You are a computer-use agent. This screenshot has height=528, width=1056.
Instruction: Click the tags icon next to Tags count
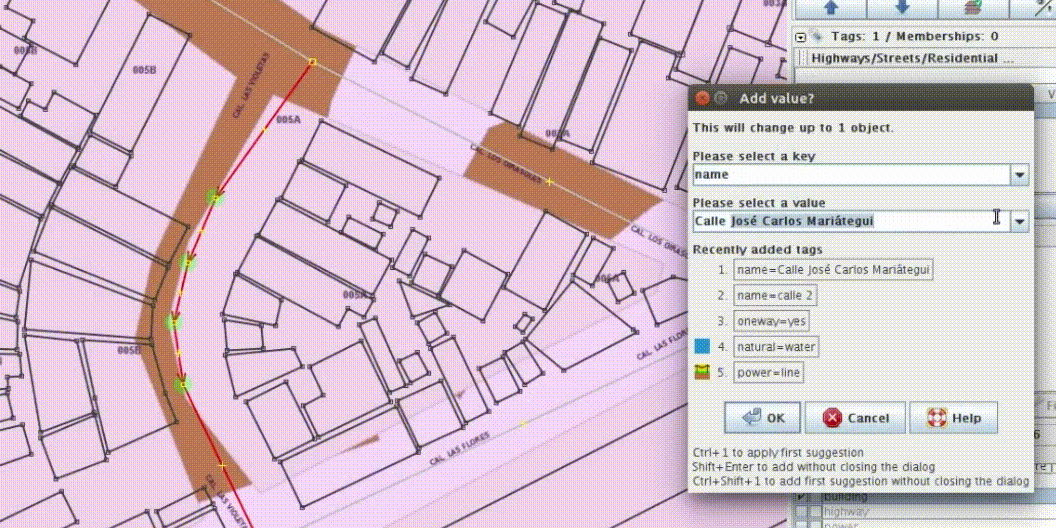point(819,37)
